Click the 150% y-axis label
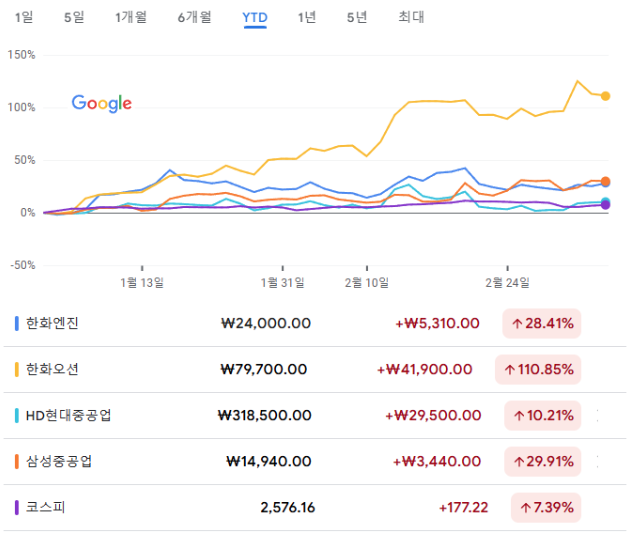The image size is (644, 538). [21, 55]
